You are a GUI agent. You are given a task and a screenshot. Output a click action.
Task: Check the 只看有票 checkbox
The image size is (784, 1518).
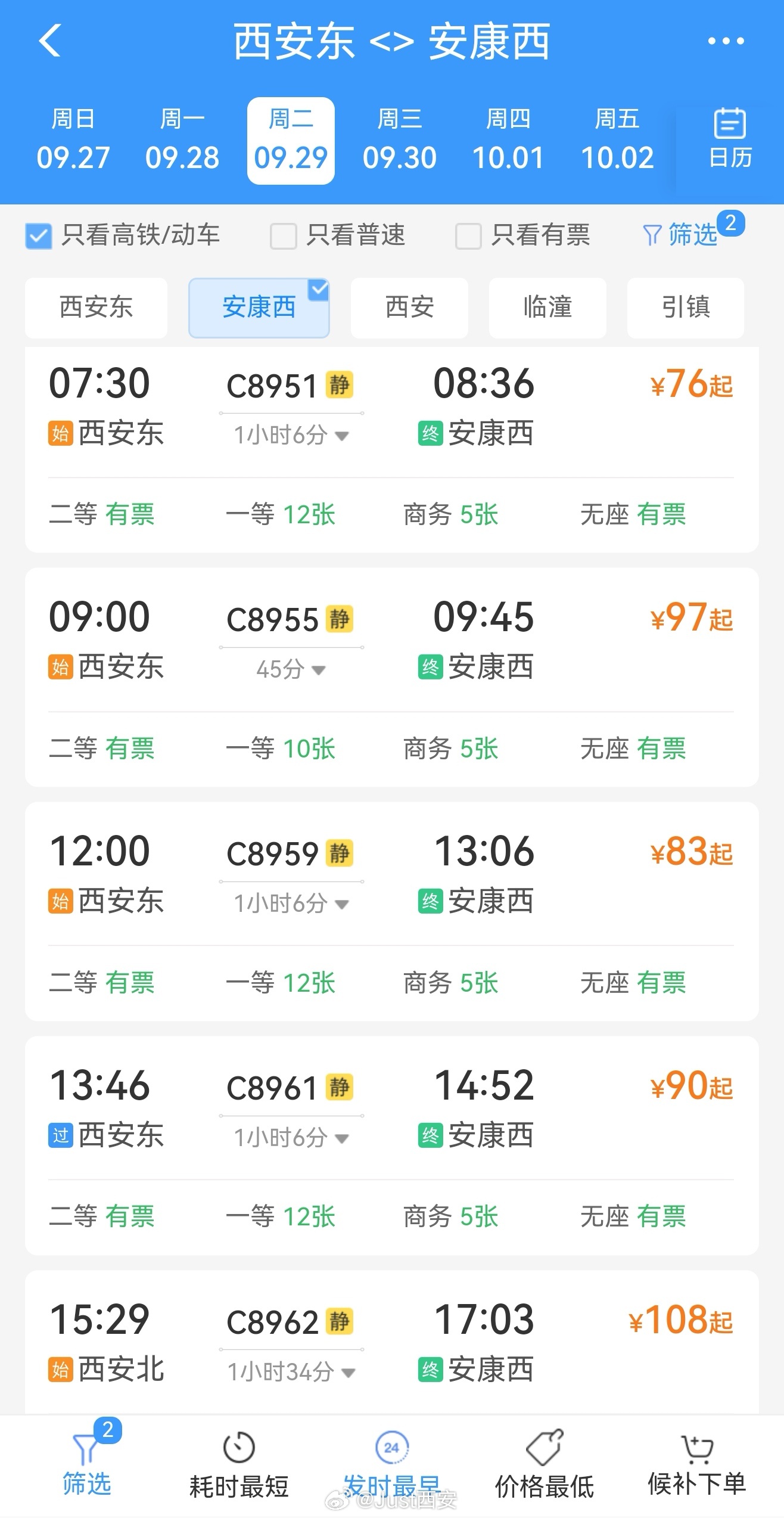[x=468, y=235]
